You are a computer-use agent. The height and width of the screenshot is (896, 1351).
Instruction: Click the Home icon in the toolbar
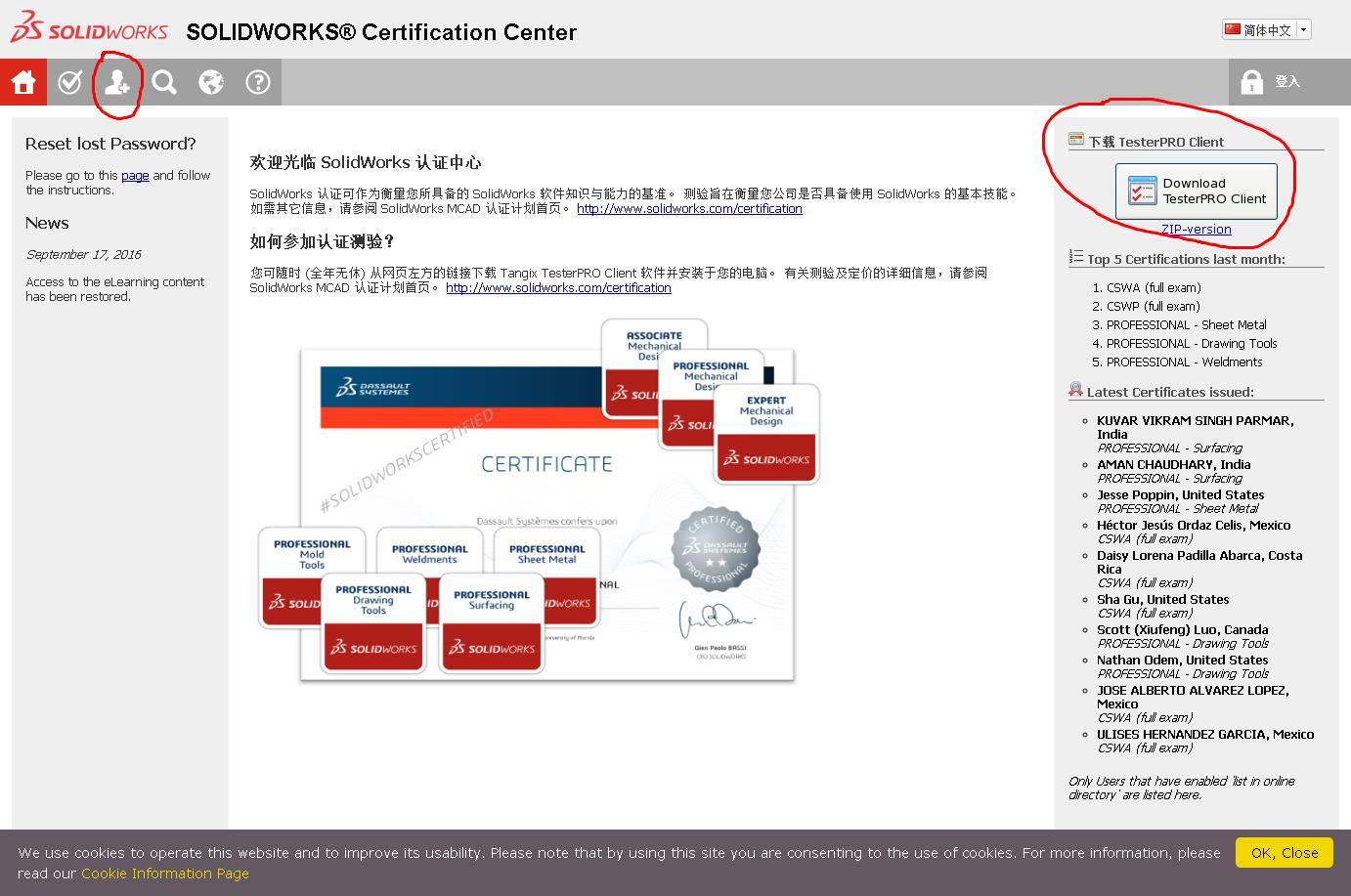(x=22, y=82)
